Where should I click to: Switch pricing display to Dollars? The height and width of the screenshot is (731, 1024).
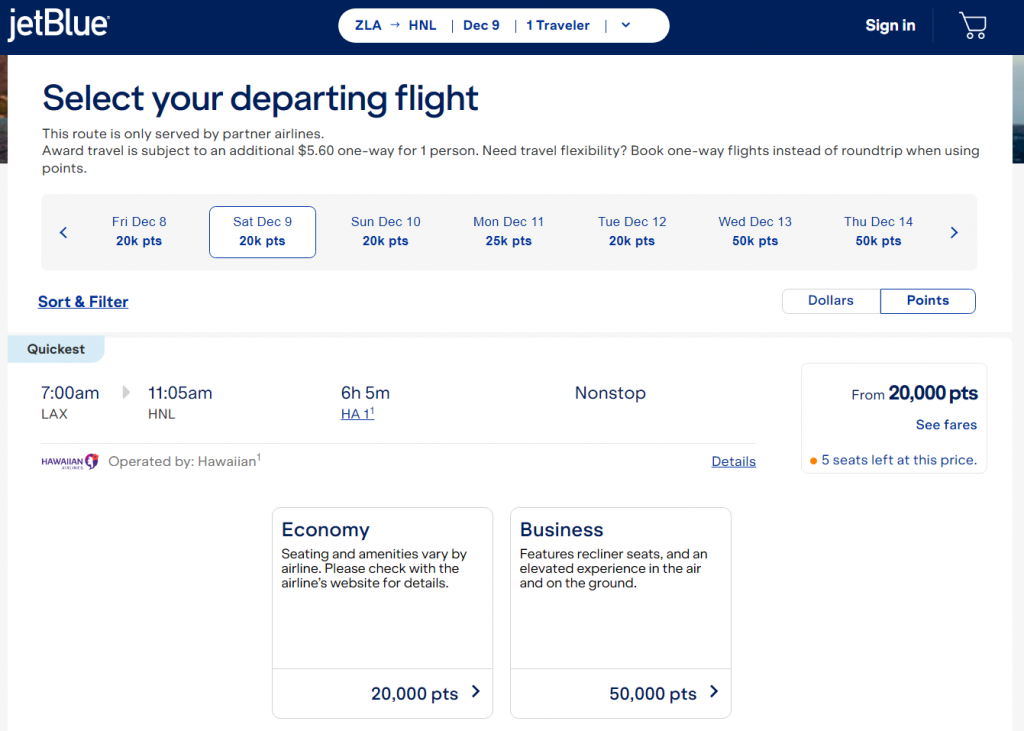831,300
